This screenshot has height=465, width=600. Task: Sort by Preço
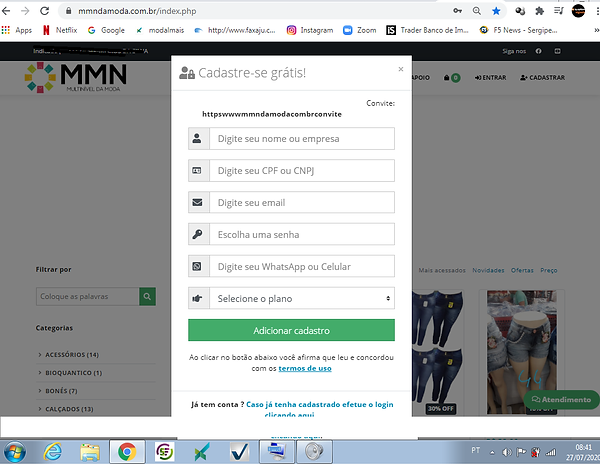tap(549, 270)
